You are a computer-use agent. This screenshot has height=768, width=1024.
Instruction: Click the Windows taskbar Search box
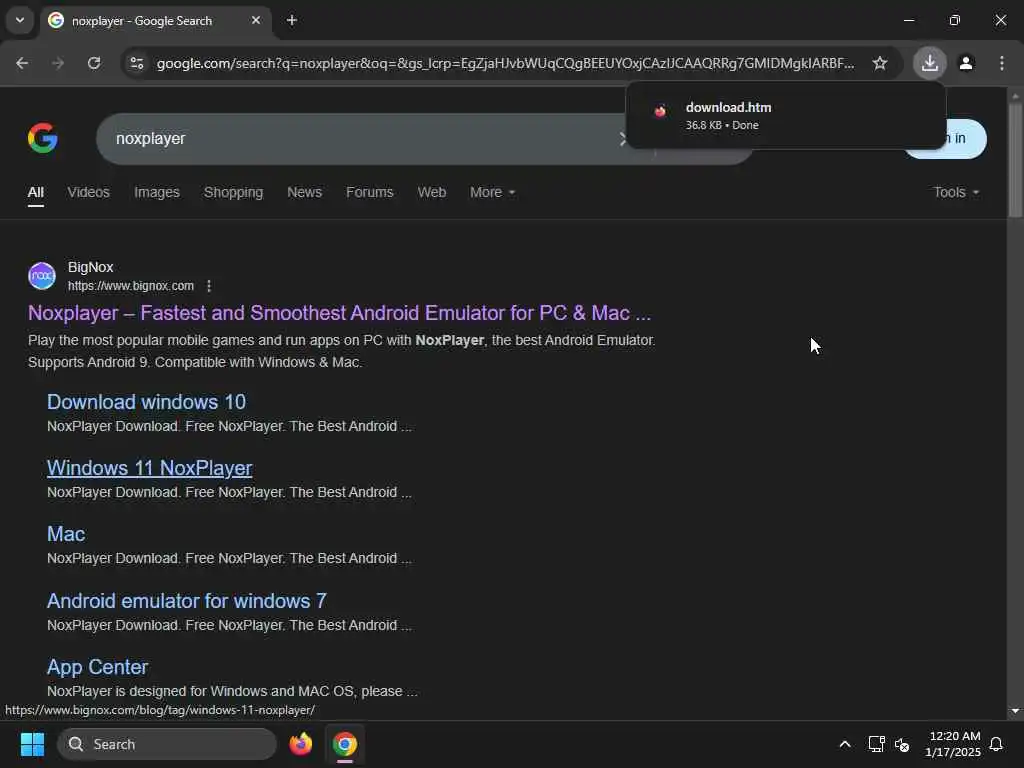[x=167, y=744]
